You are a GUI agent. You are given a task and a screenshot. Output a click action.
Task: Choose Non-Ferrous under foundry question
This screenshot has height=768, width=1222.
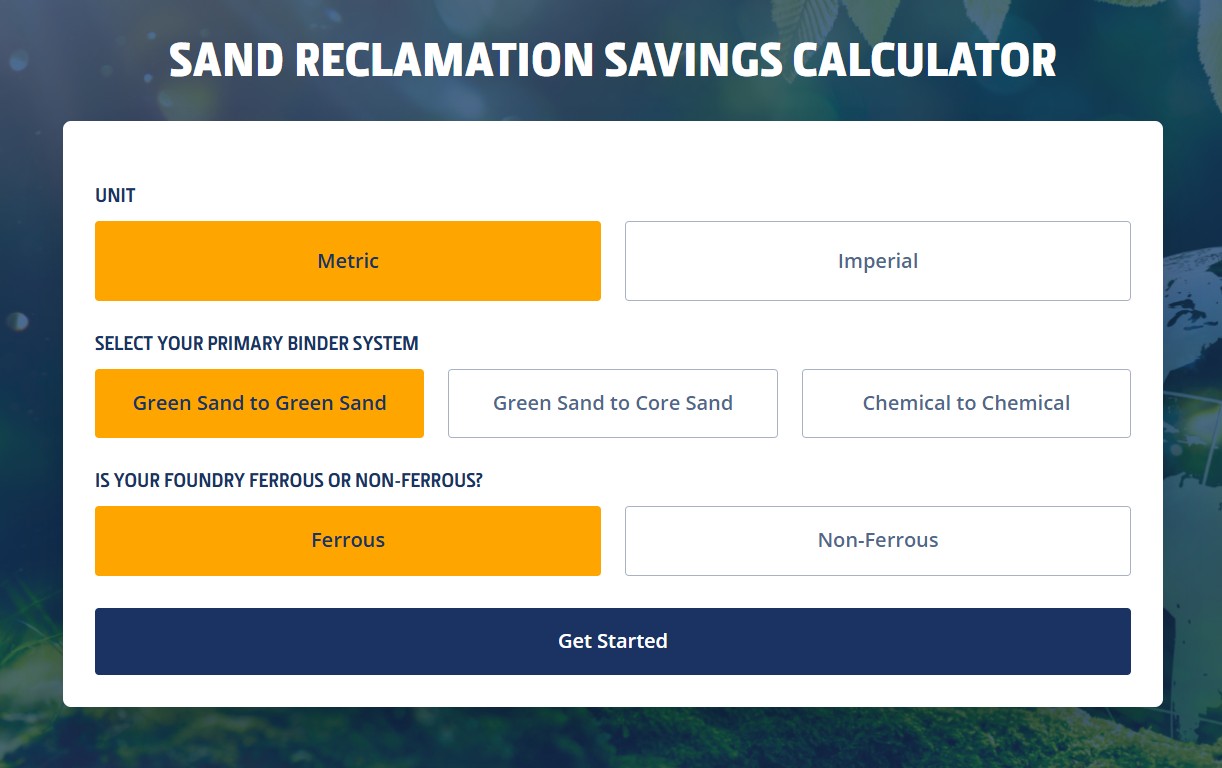tap(878, 540)
